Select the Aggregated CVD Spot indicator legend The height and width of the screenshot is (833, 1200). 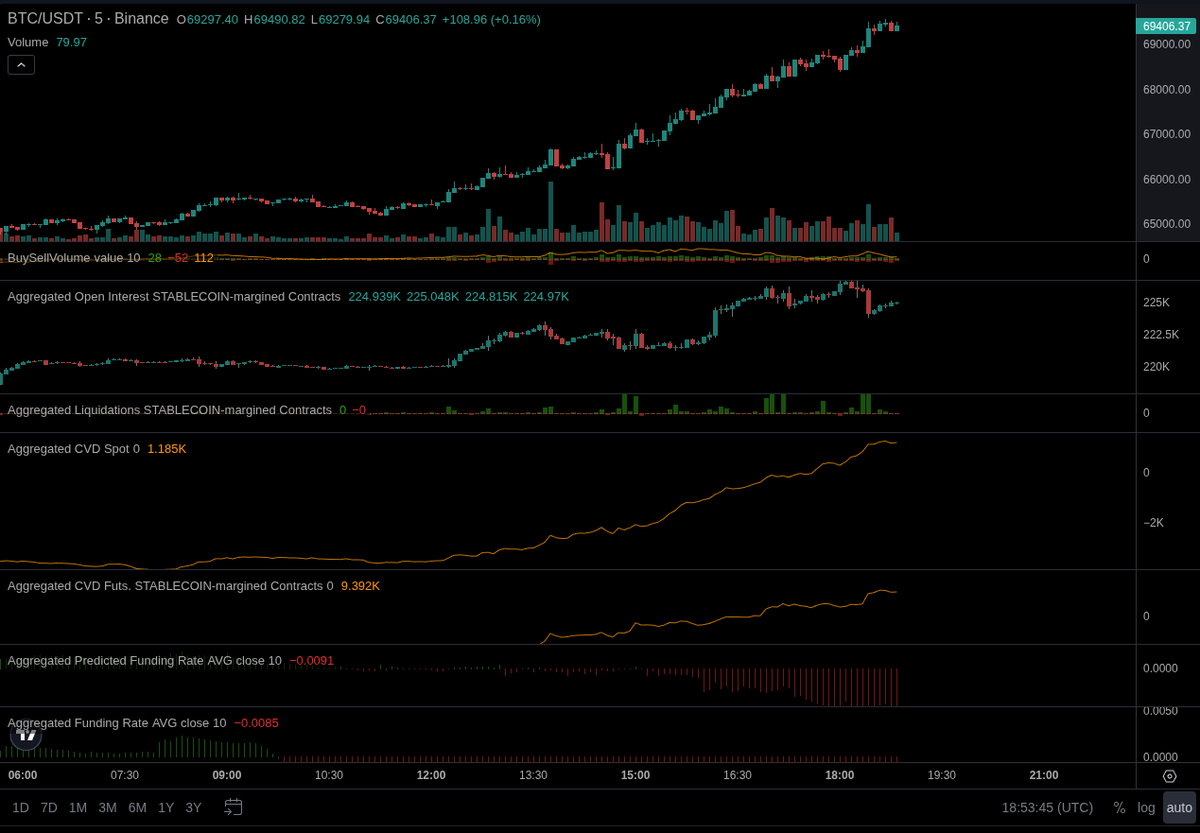pos(74,449)
